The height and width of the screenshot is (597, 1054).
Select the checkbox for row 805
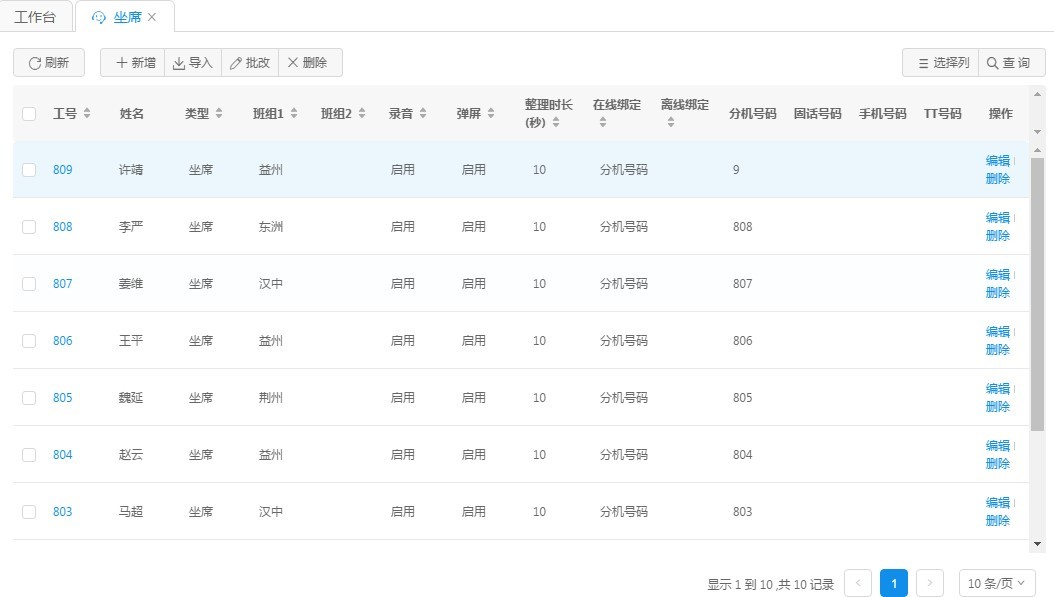(x=29, y=398)
